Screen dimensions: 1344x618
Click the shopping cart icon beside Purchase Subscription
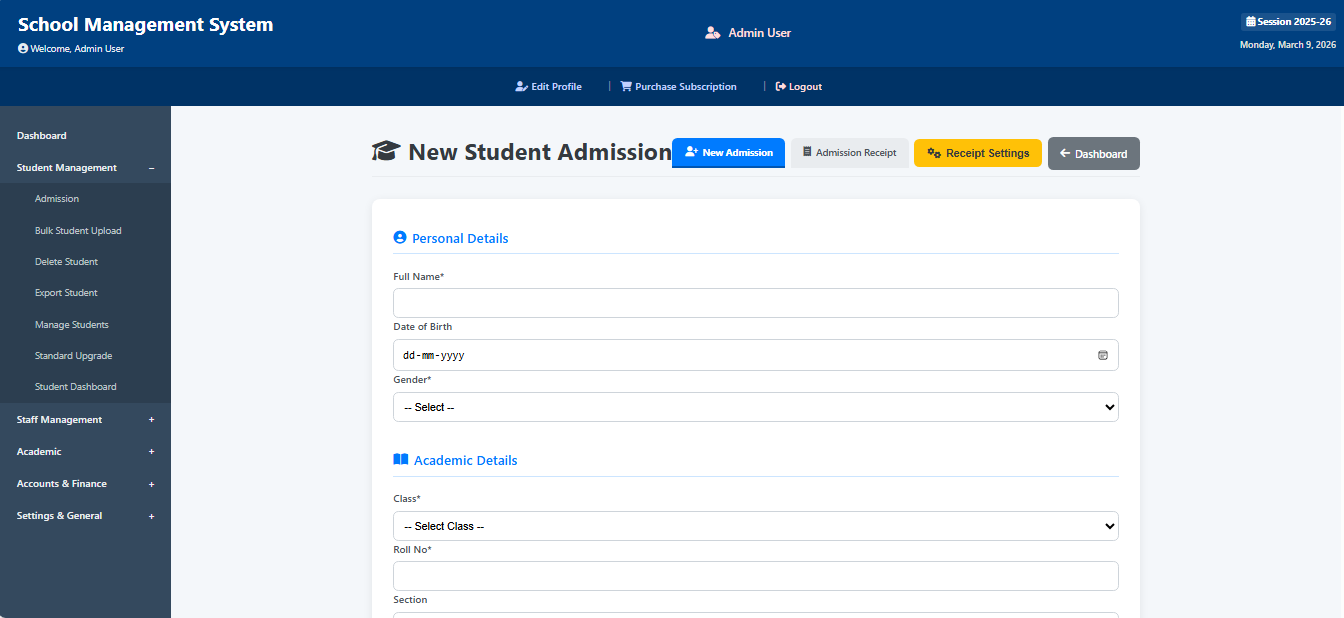(x=627, y=86)
